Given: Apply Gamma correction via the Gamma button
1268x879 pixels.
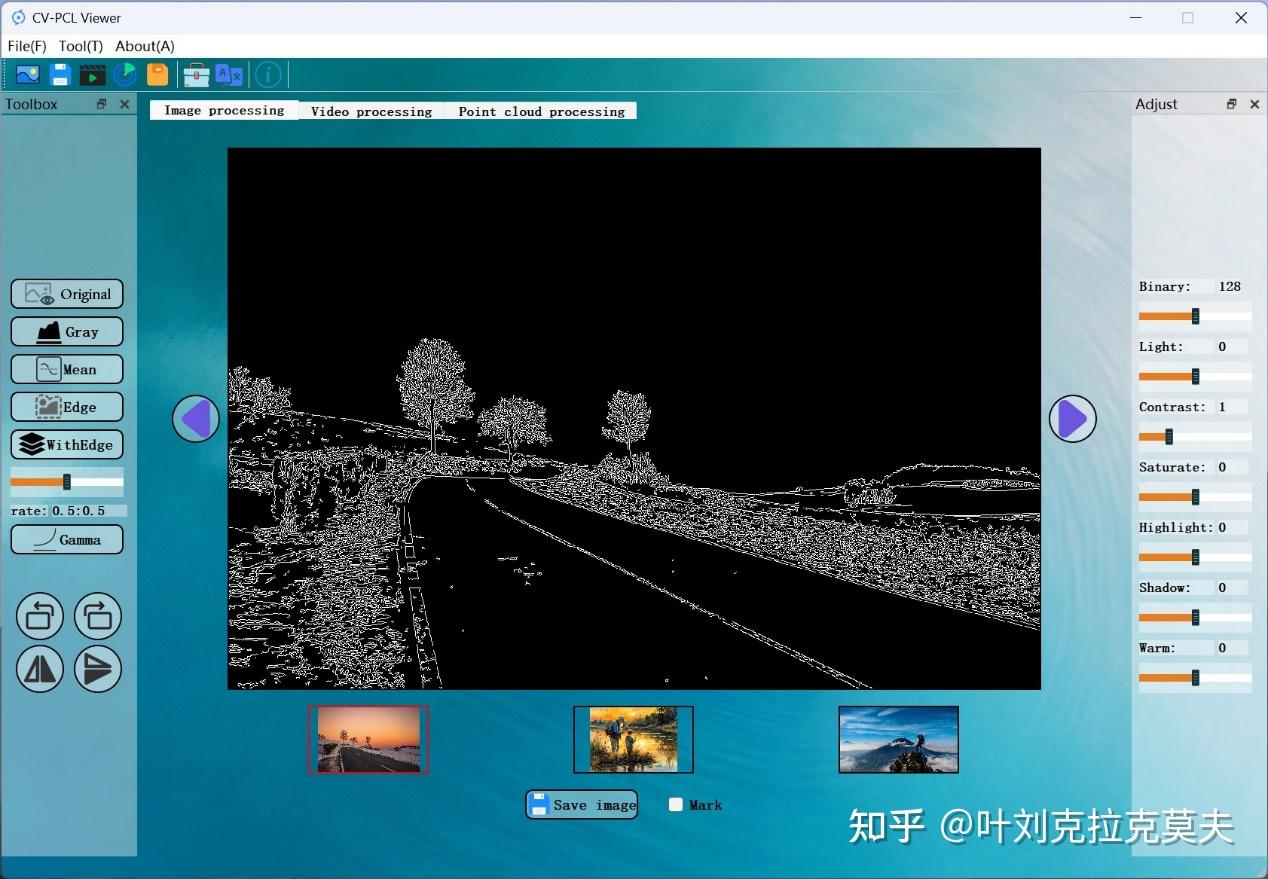Looking at the screenshot, I should pyautogui.click(x=66, y=539).
